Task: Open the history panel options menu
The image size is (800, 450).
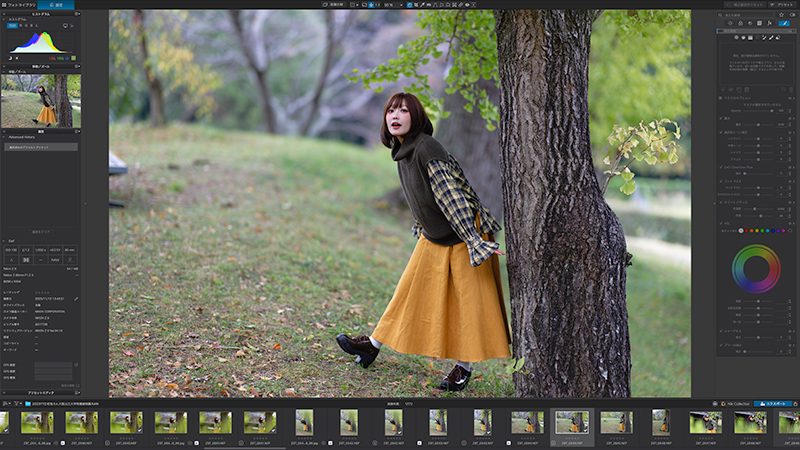Action: click(77, 131)
